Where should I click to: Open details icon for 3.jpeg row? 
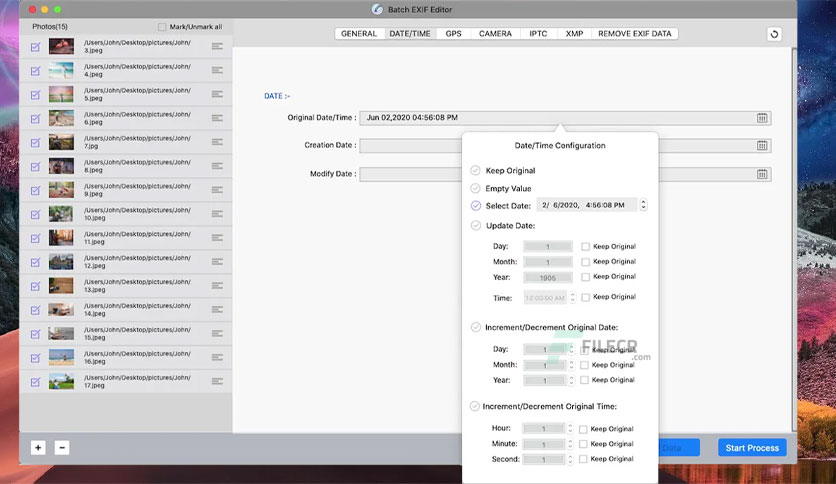coord(217,46)
